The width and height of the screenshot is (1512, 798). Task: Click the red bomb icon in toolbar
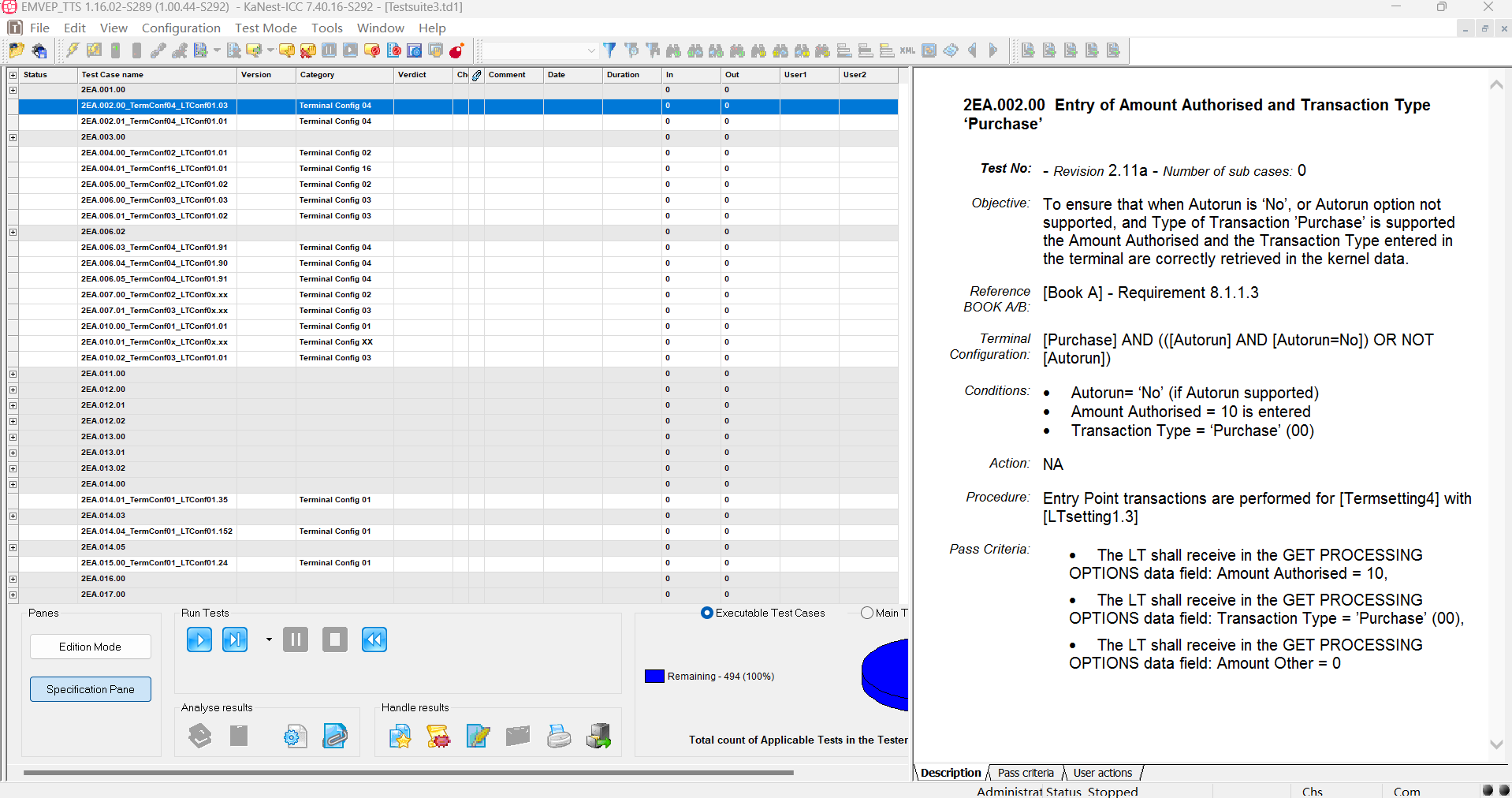click(x=456, y=50)
